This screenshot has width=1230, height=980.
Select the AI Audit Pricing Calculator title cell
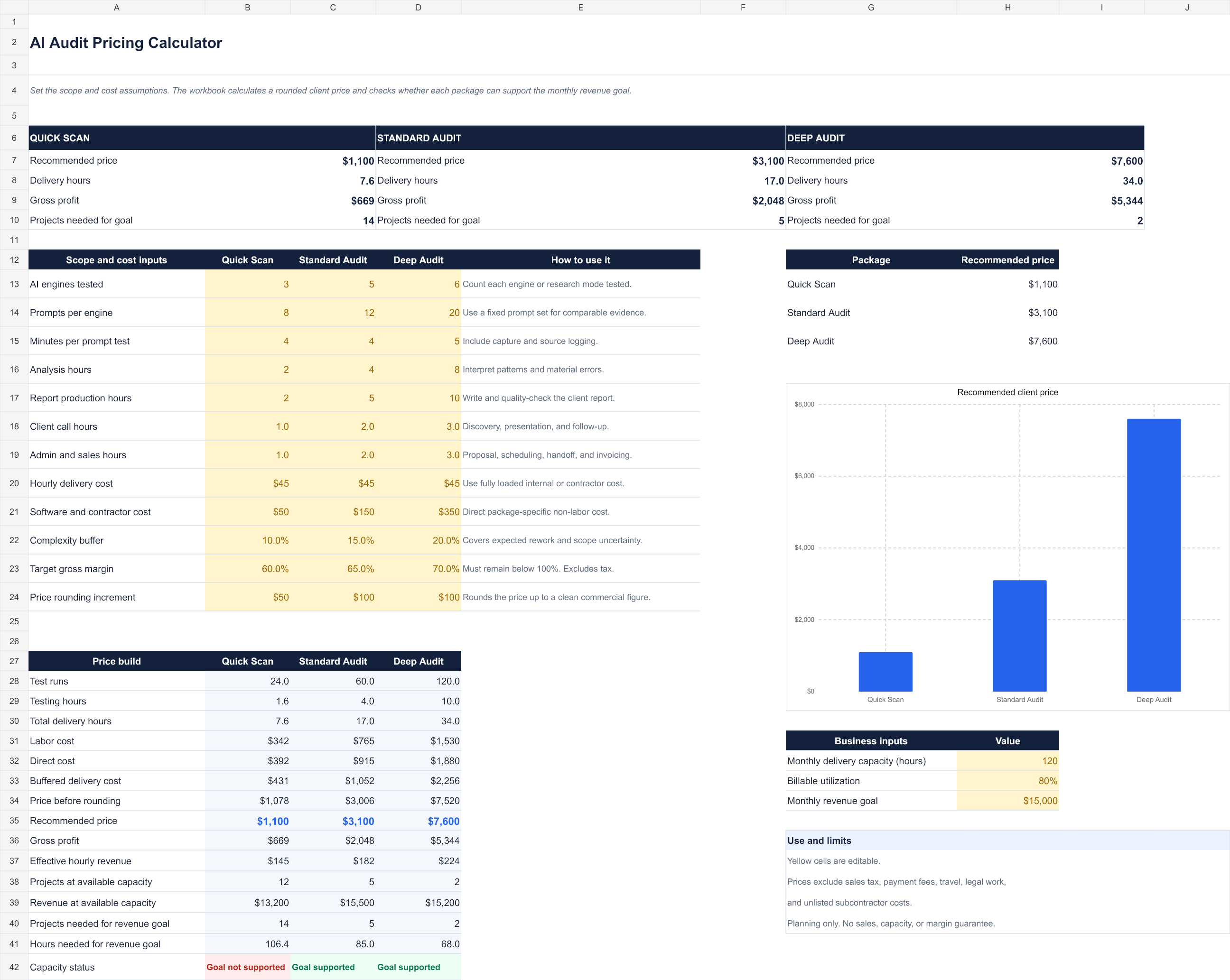[126, 43]
